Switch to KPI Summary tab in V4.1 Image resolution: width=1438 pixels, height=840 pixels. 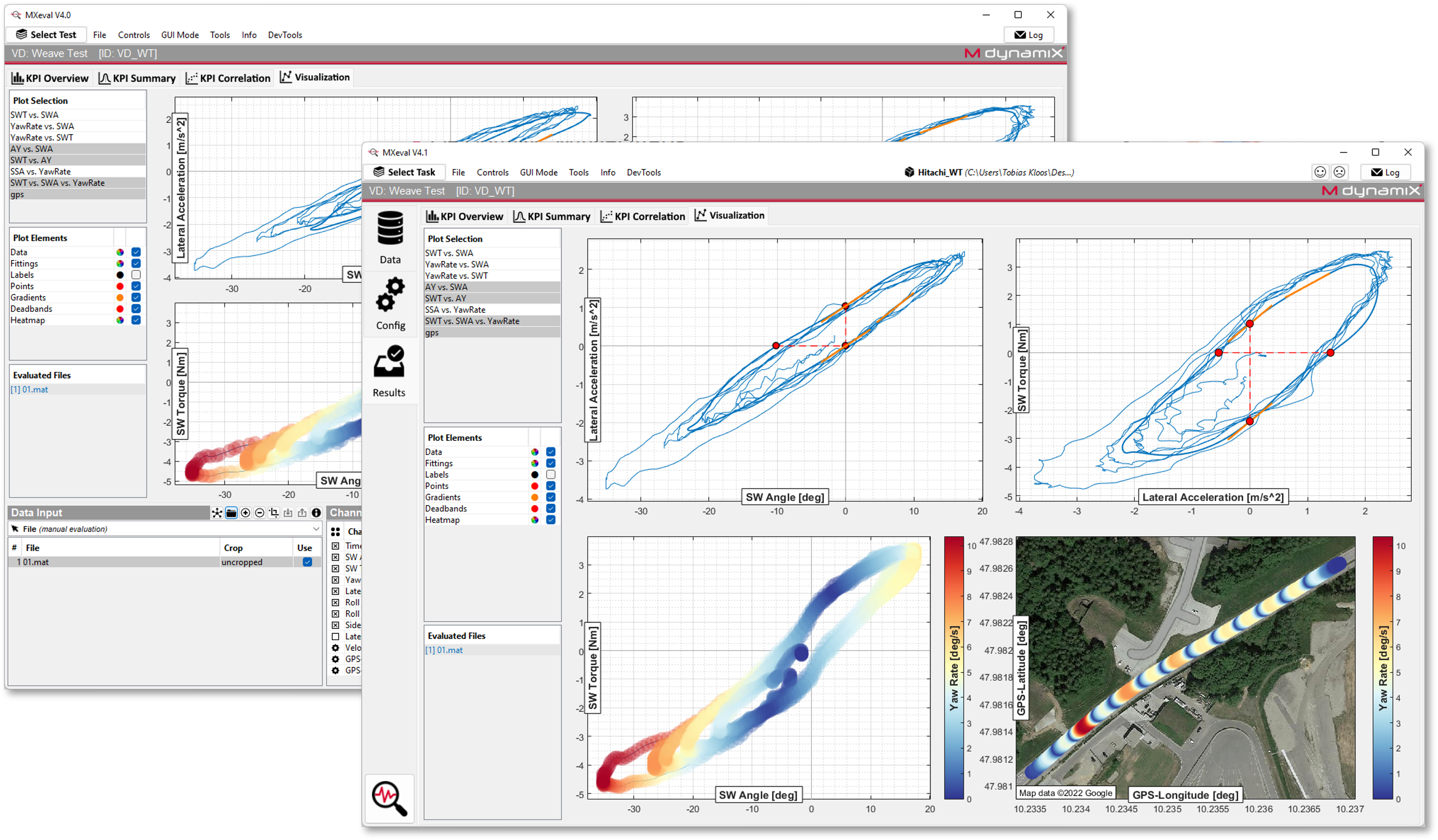pos(552,217)
